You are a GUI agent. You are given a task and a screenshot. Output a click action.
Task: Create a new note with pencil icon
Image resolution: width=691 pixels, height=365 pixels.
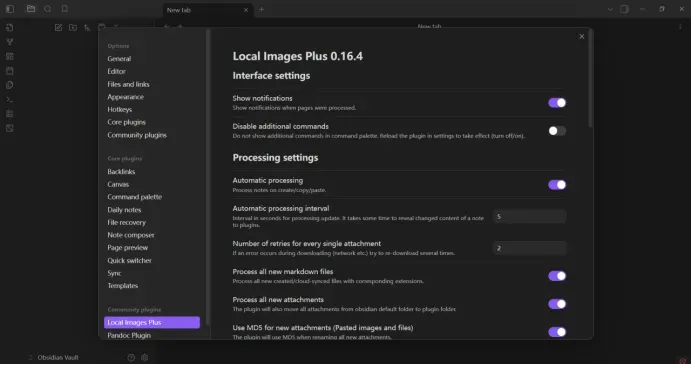(x=58, y=28)
